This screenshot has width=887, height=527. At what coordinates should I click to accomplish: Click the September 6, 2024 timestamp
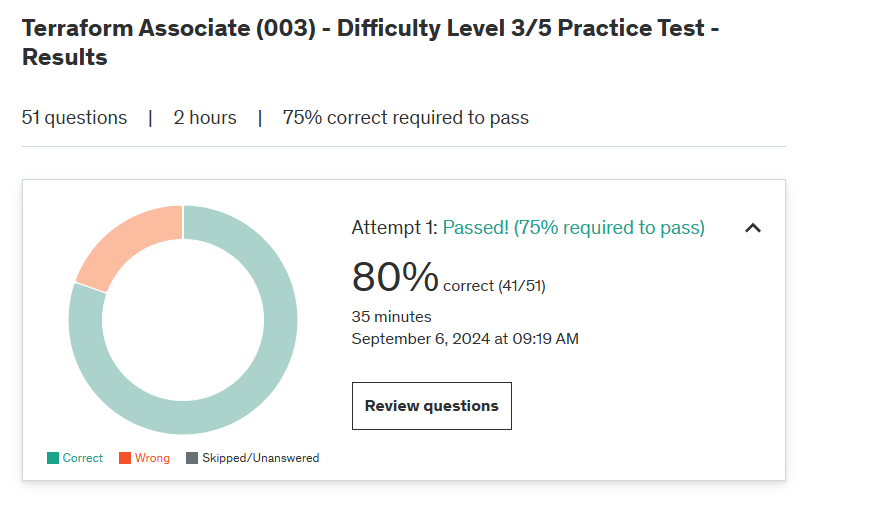(465, 339)
